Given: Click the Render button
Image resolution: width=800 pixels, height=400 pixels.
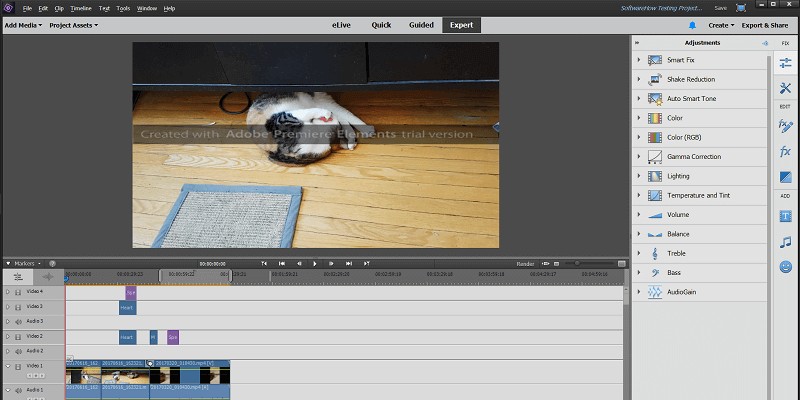Looking at the screenshot, I should [x=526, y=264].
